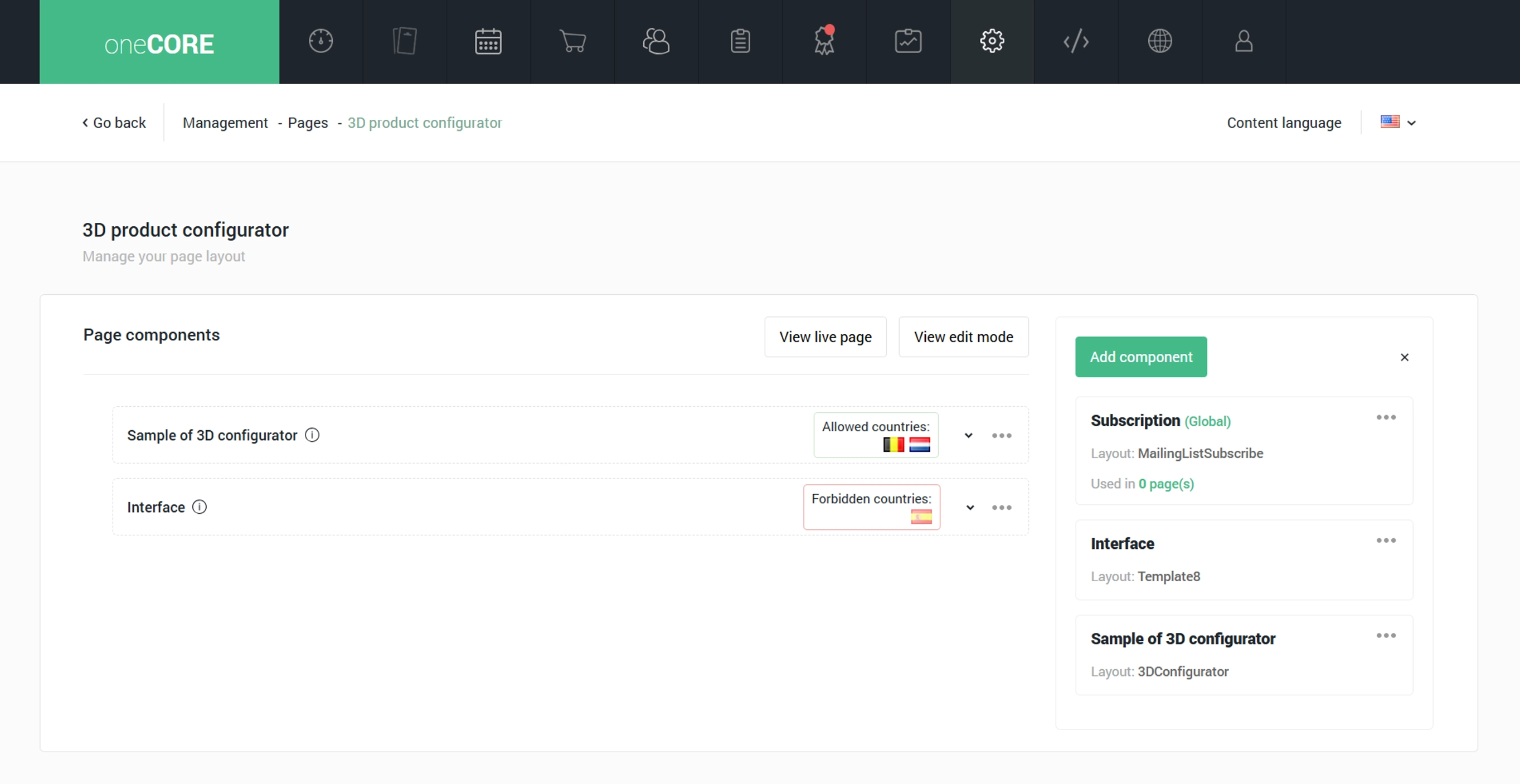Screen dimensions: 1520x784
Task: Open the shopping cart section
Action: (572, 41)
